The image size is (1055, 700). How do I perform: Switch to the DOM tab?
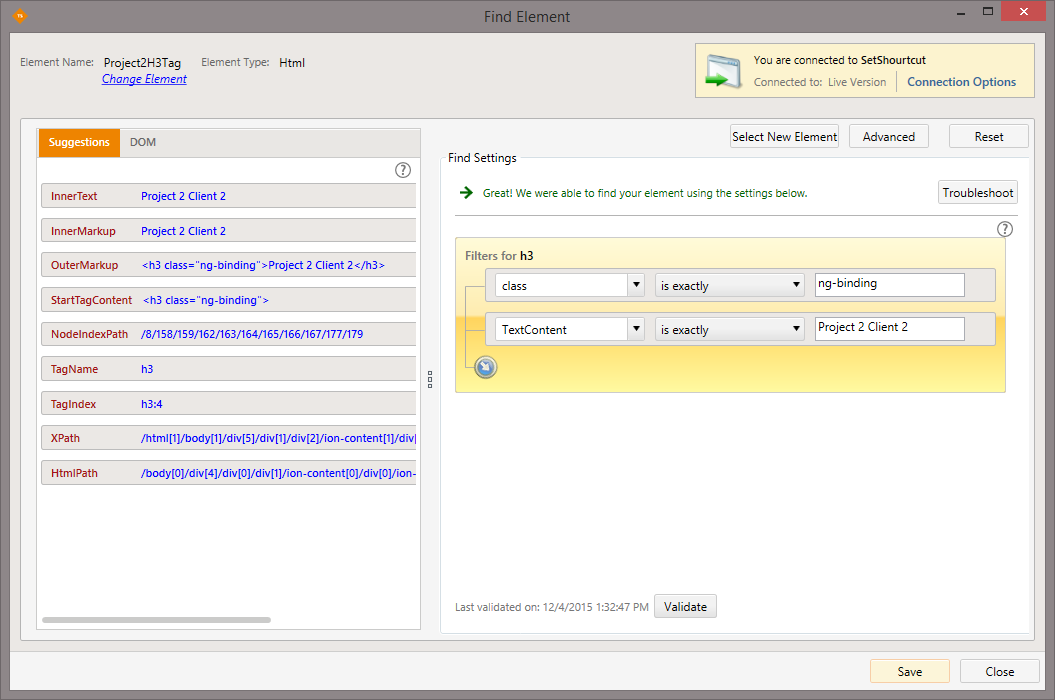[x=143, y=142]
